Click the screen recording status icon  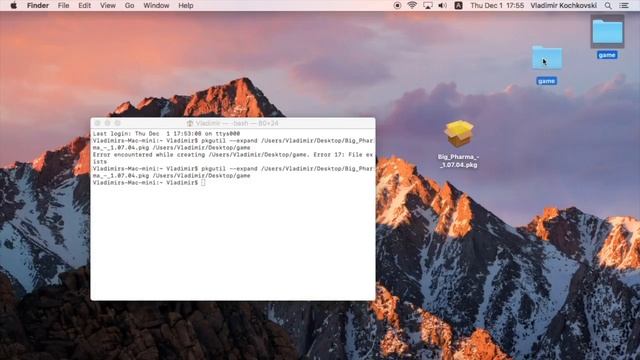click(397, 5)
